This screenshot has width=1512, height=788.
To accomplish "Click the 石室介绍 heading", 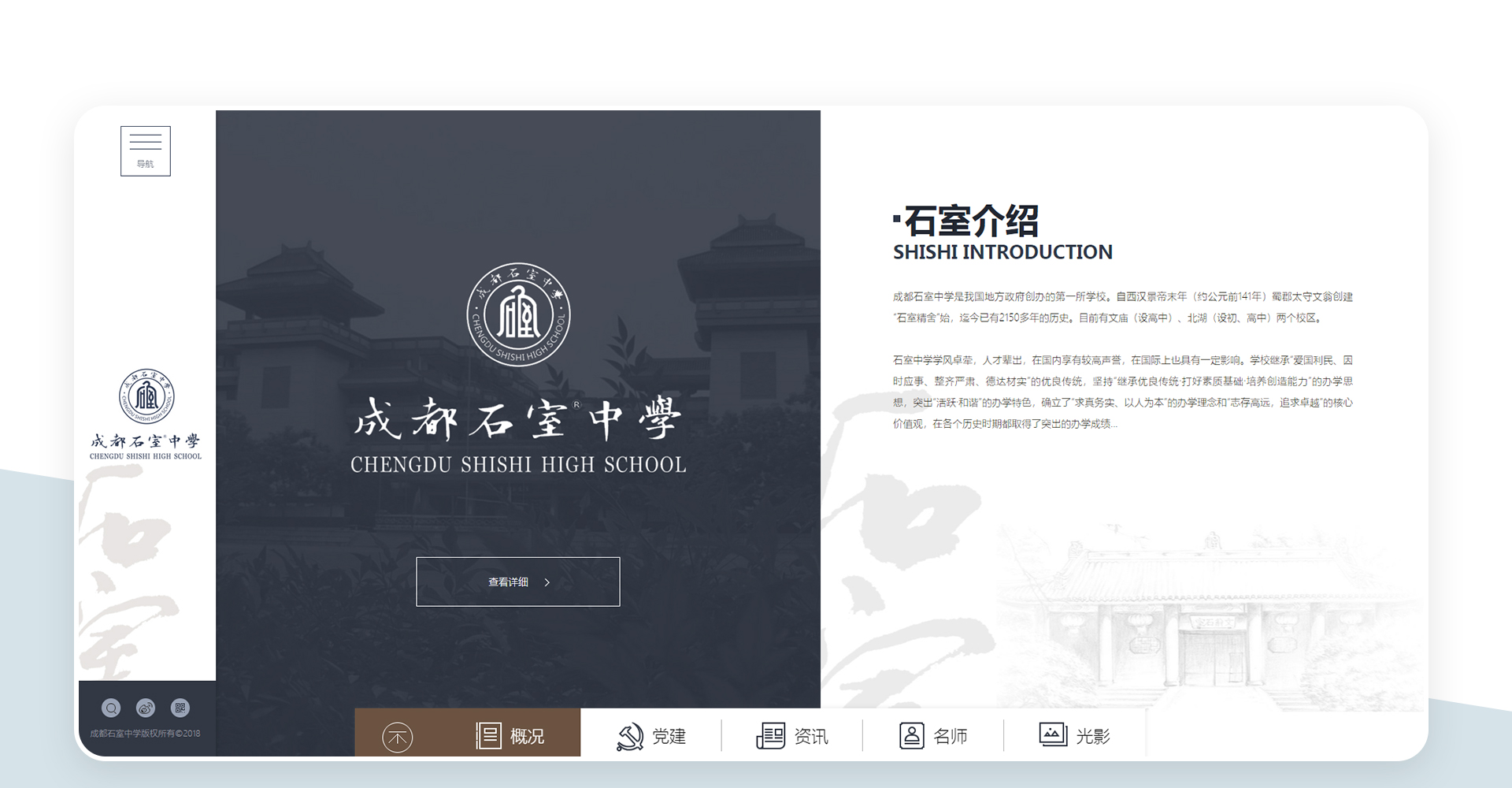I will point(971,221).
